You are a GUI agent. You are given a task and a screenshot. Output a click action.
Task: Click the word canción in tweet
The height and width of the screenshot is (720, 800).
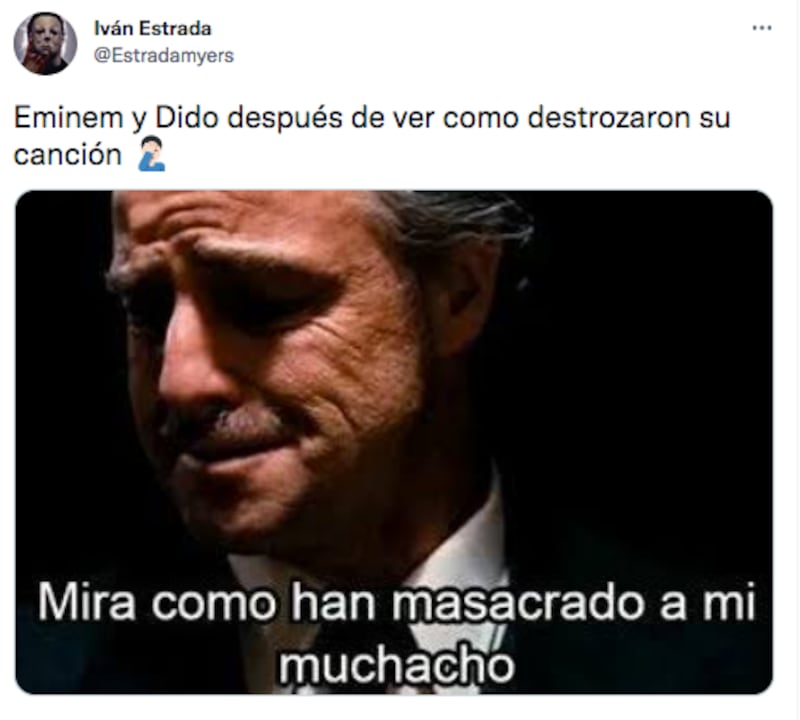pos(67,155)
